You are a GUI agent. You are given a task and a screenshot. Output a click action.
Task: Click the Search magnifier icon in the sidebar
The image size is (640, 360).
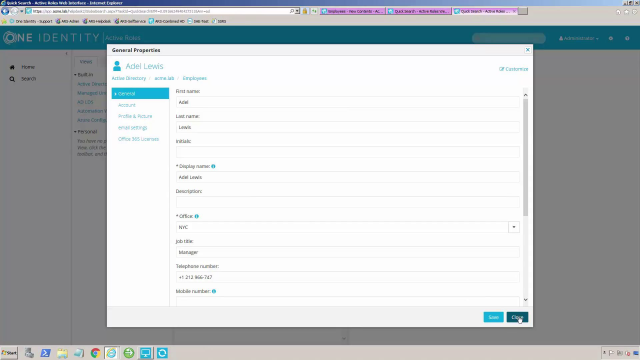(x=12, y=79)
